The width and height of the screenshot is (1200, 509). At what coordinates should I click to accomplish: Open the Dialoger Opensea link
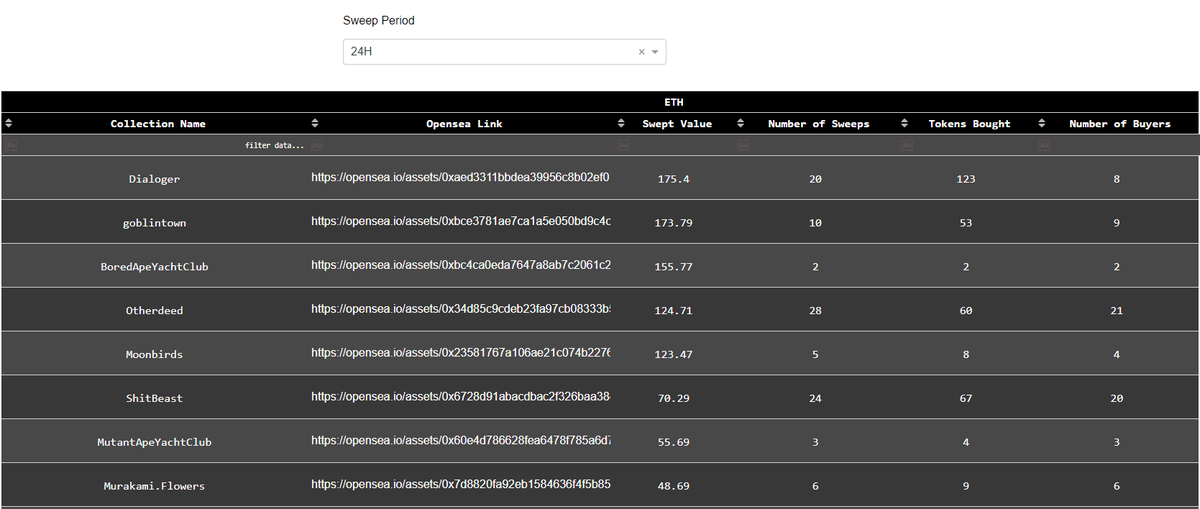[x=461, y=178]
